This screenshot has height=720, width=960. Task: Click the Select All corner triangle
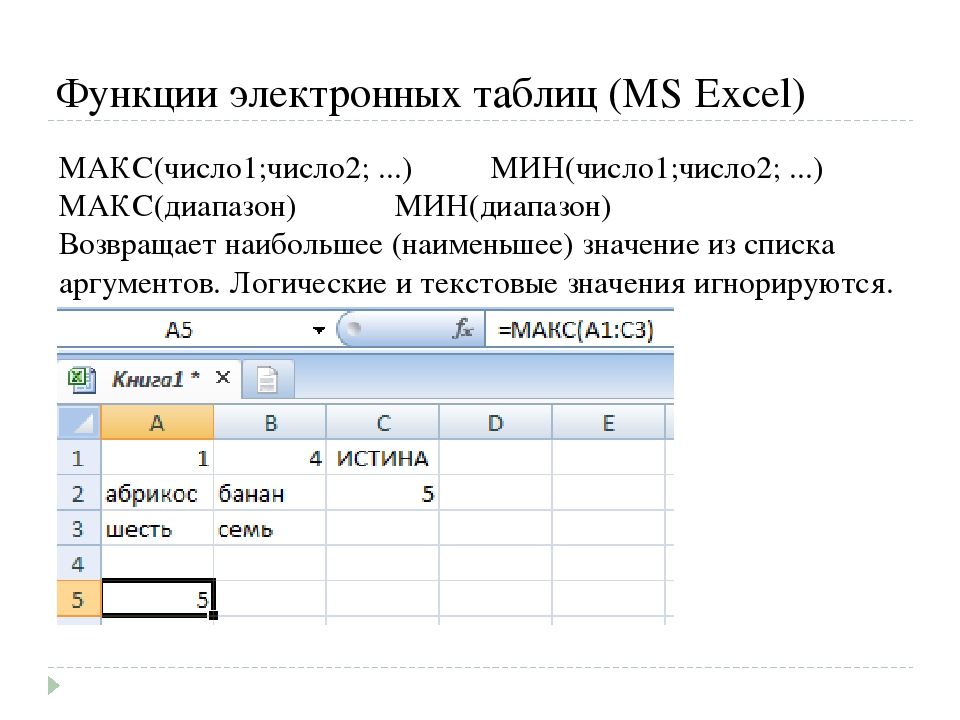point(79,422)
